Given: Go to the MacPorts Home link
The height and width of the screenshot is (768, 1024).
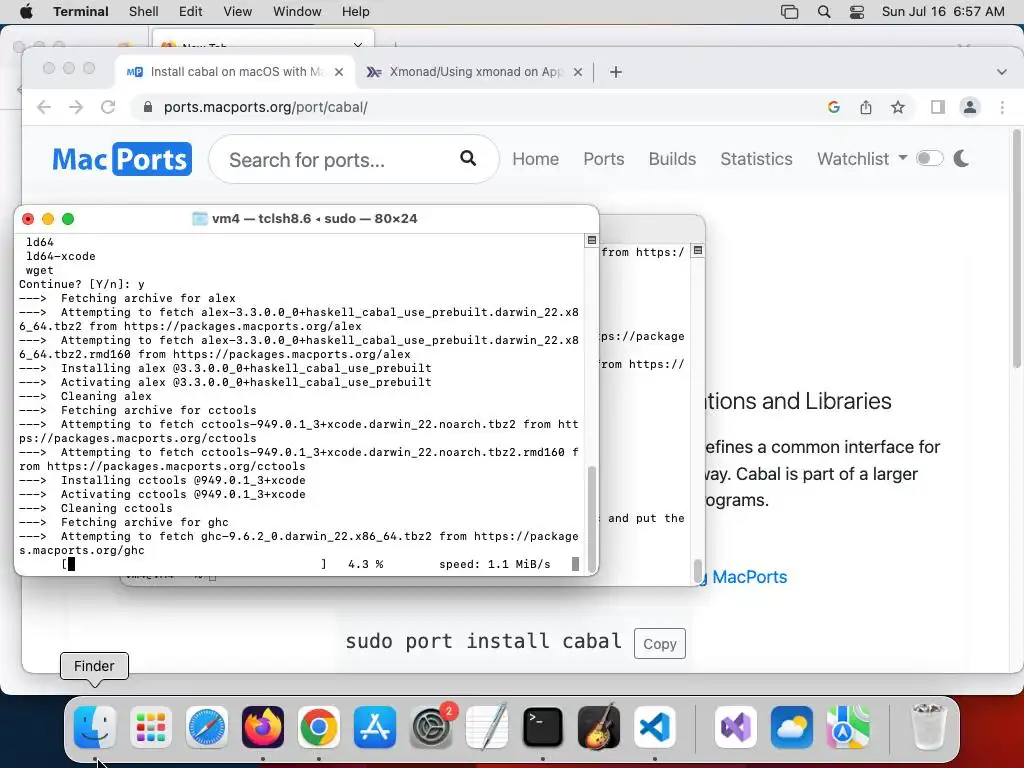Looking at the screenshot, I should [x=536, y=159].
